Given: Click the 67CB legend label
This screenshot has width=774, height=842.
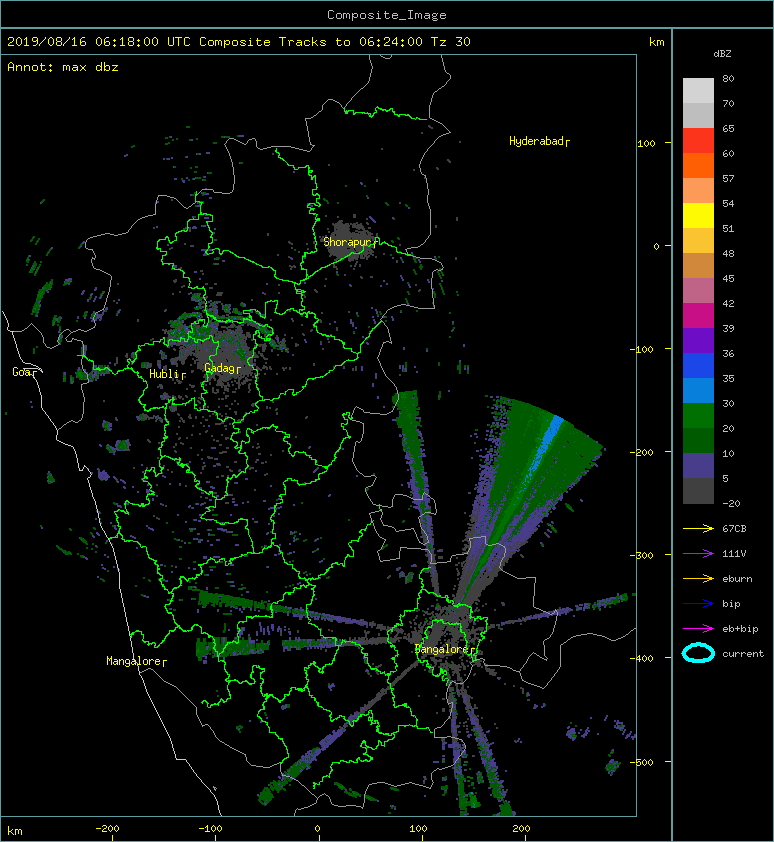Looking at the screenshot, I should tap(734, 529).
